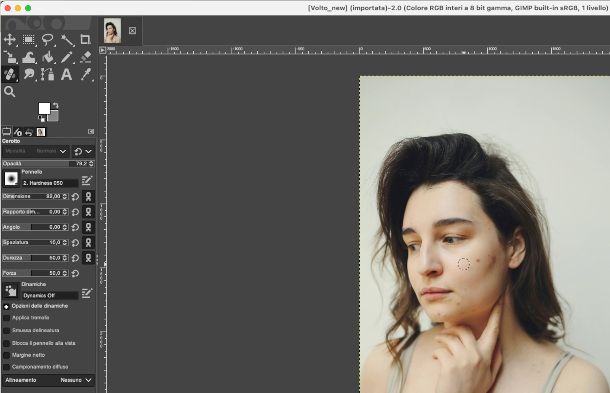Viewport: 610px width, 393px height.
Task: Select the Heal (Cerotto) tool
Action: 9,74
